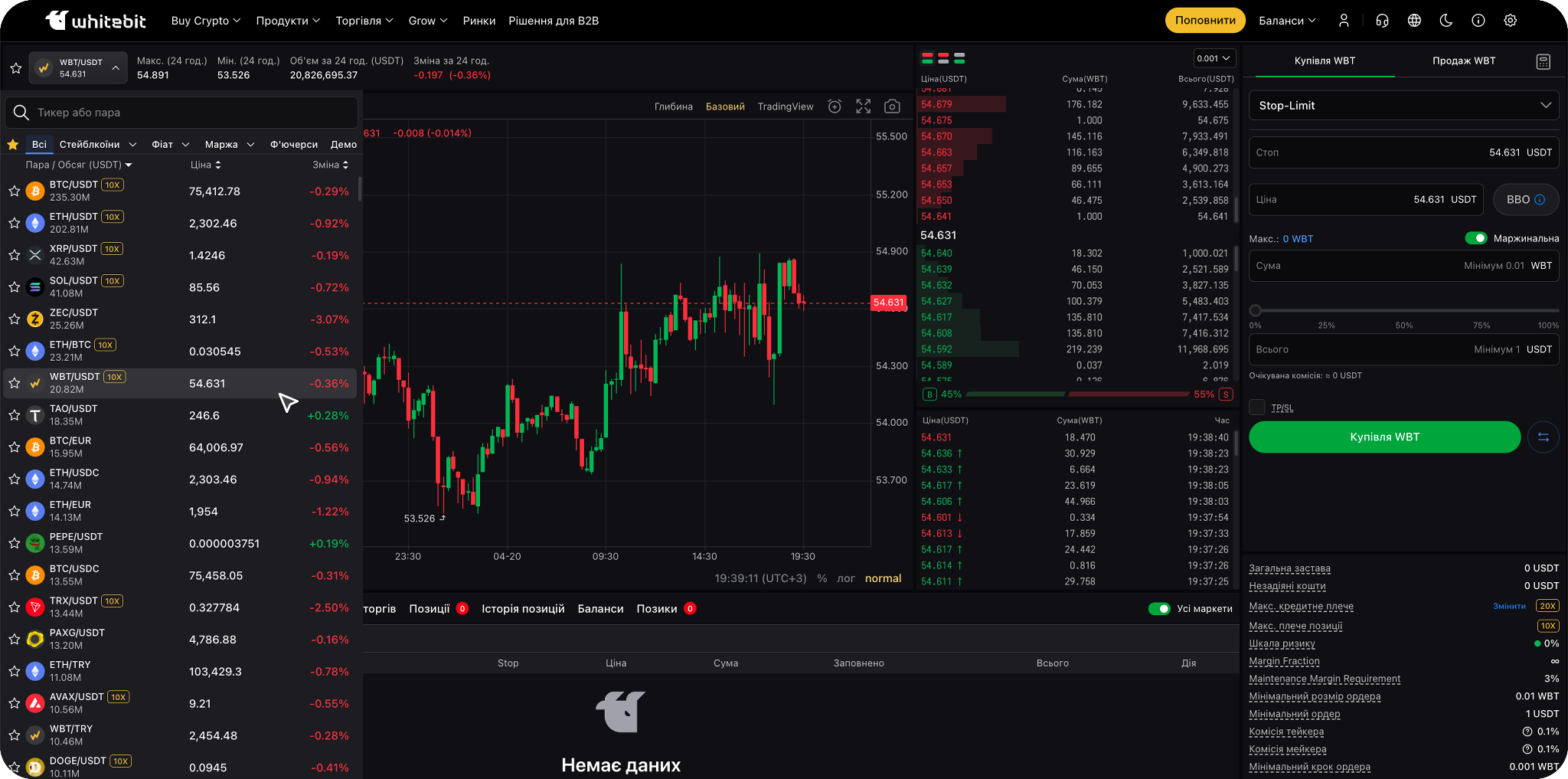Expand the Баланси menu in header
The width and height of the screenshot is (1568, 779).
(1287, 21)
